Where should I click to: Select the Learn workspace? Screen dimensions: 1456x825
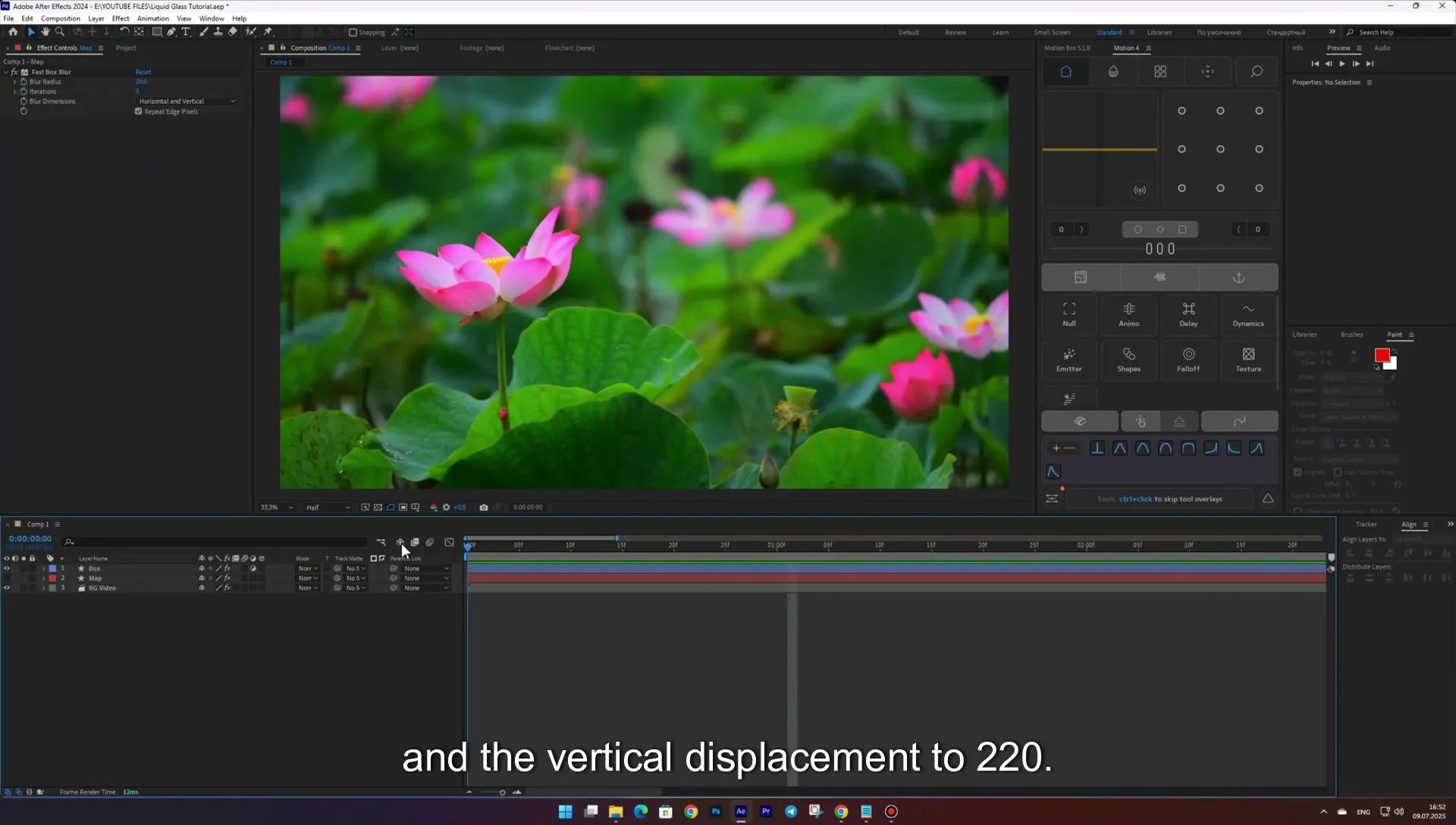(1000, 33)
